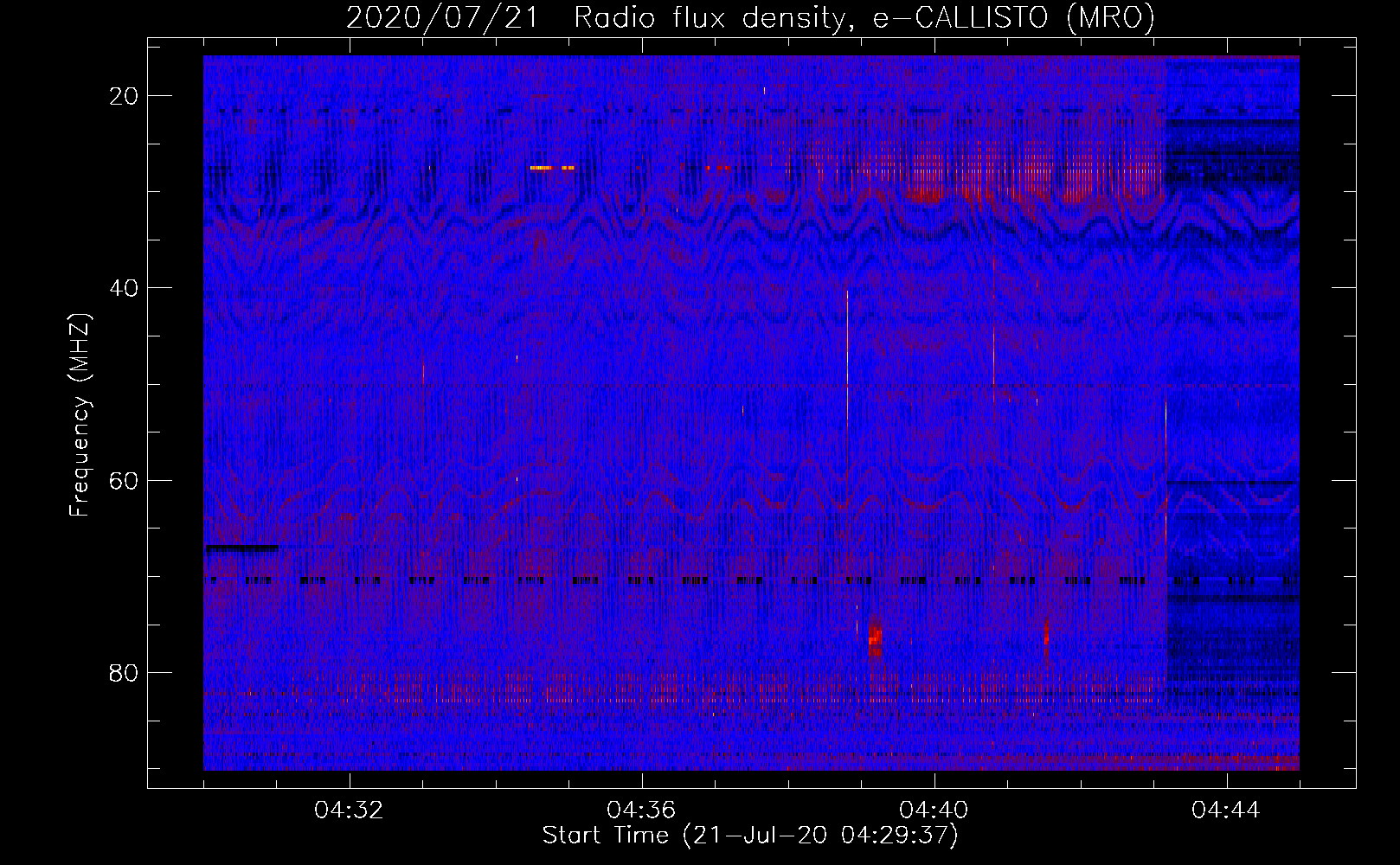Screen dimensions: 1400x865
Task: Click the 04:36 time tick label
Action: (642, 811)
